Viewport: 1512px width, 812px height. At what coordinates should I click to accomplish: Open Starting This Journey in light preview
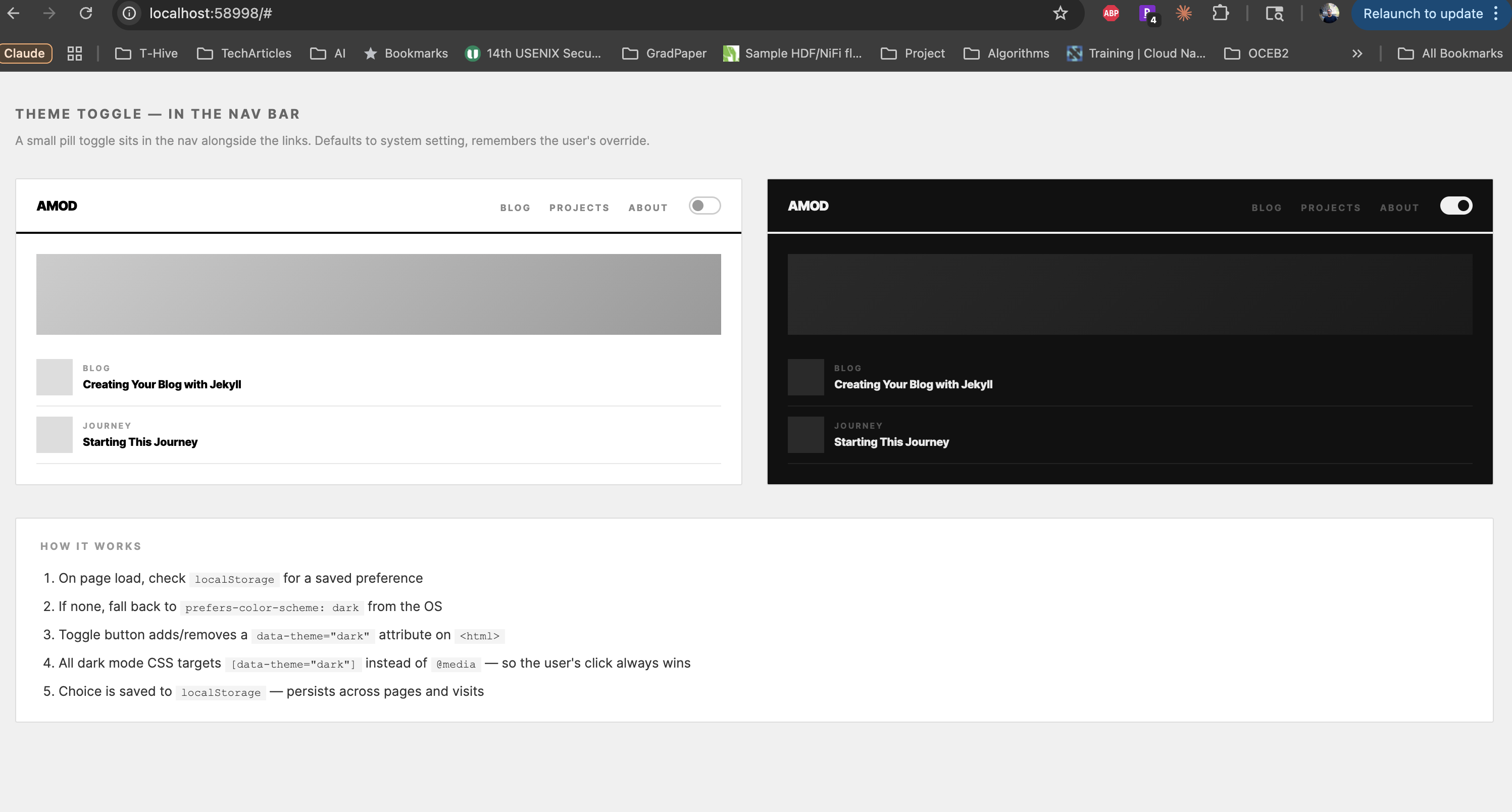click(x=140, y=442)
